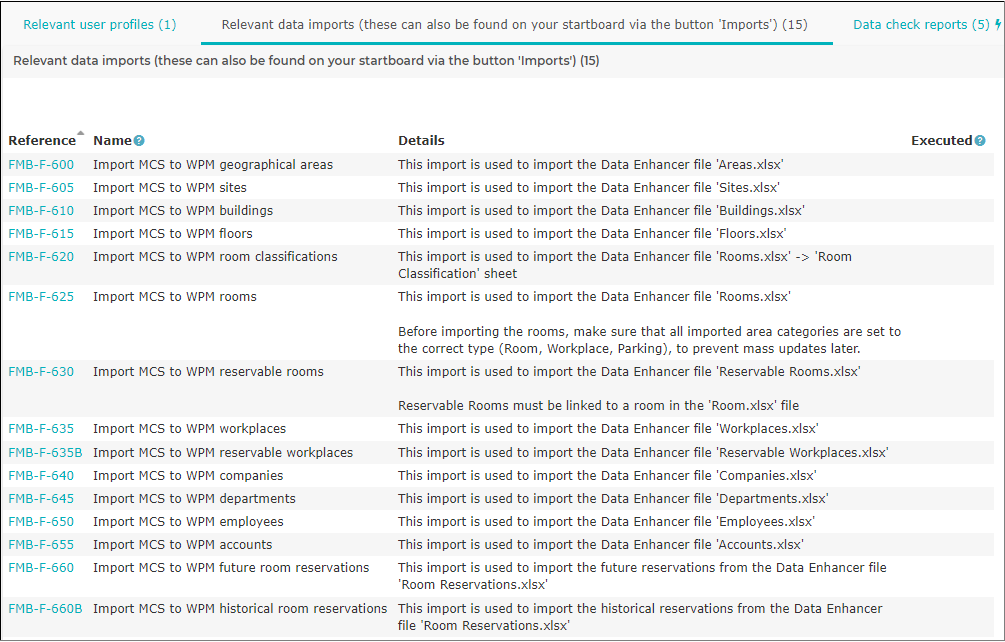Click 'Import MCS to WPM accounts' name cell
The width and height of the screenshot is (1005, 642).
pos(183,545)
